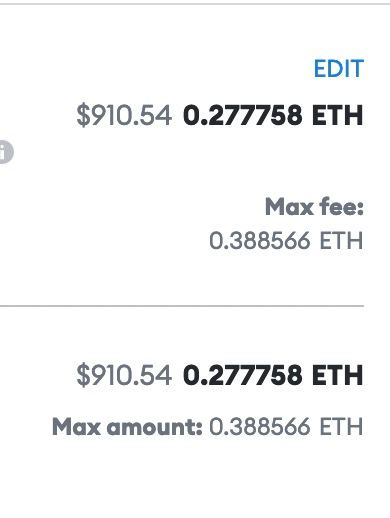This screenshot has height=518, width=390.
Task: Click ETH unit at end of Max amount row
Action: tap(341, 427)
